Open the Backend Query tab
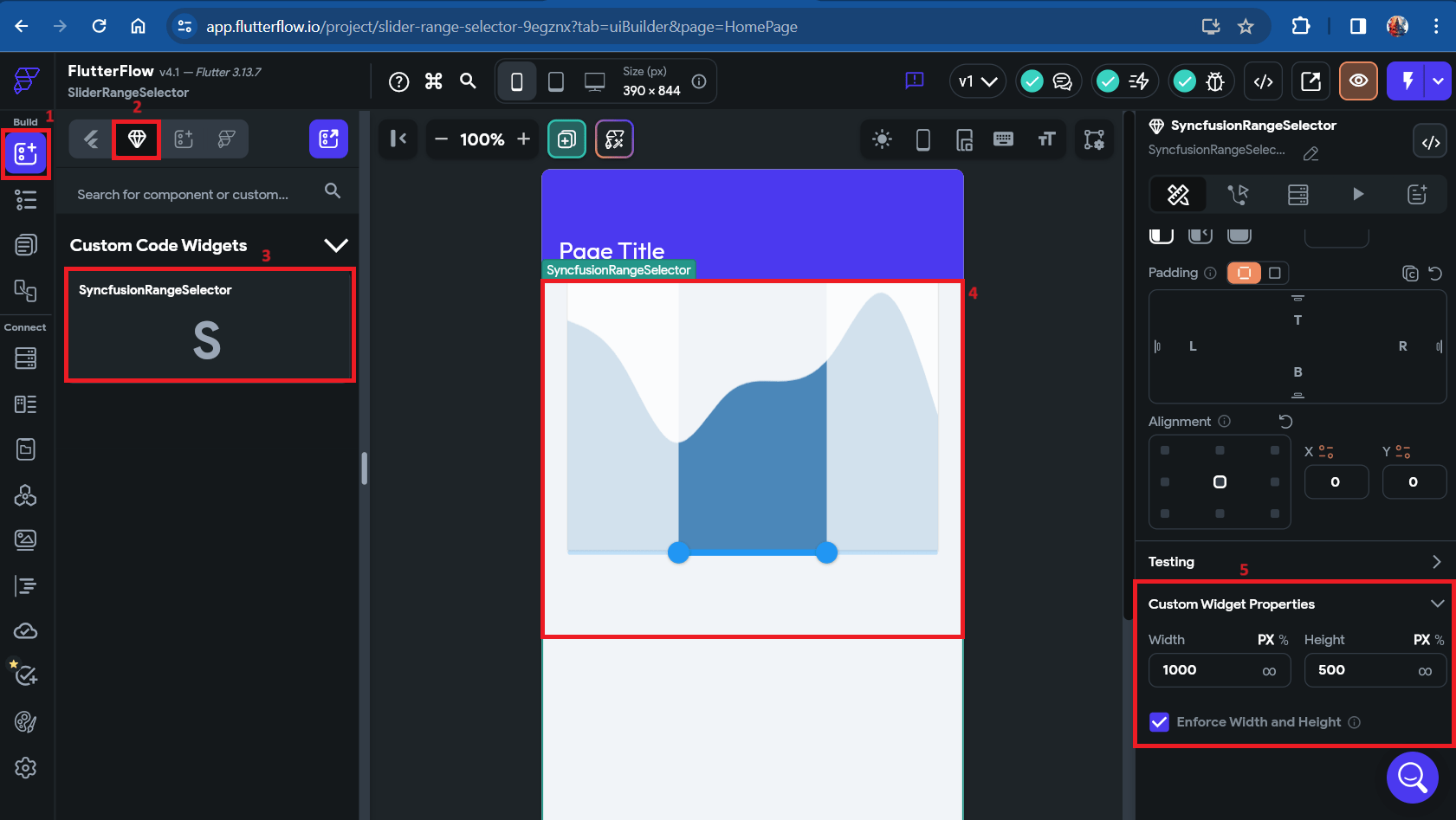The width and height of the screenshot is (1456, 820). pos(1297,195)
